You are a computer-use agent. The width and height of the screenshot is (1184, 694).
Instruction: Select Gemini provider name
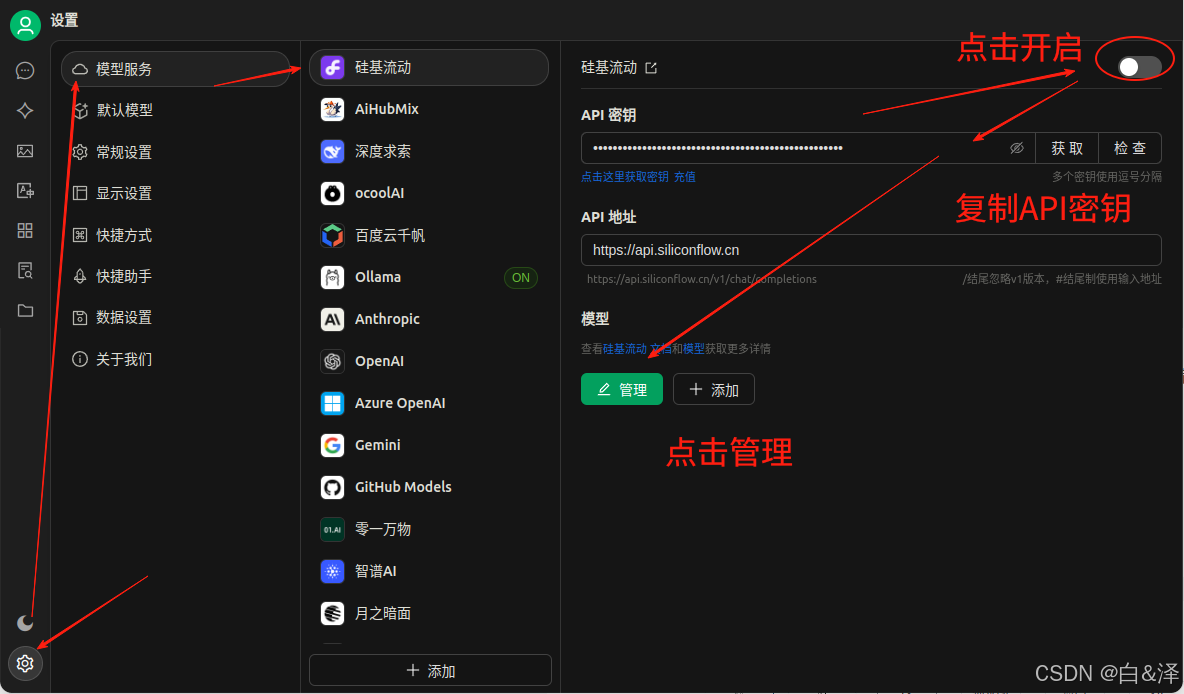pyautogui.click(x=378, y=446)
